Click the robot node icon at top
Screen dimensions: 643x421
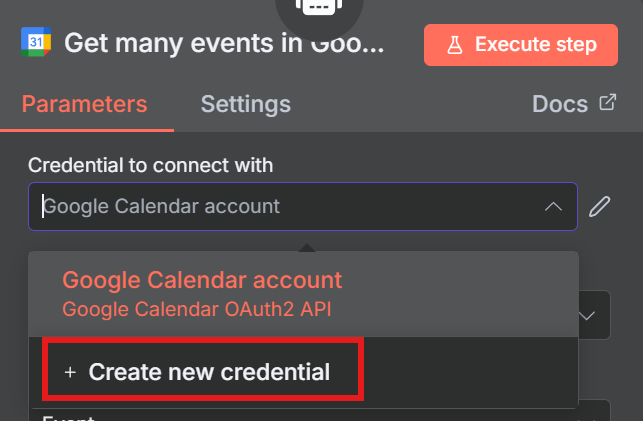point(319,8)
